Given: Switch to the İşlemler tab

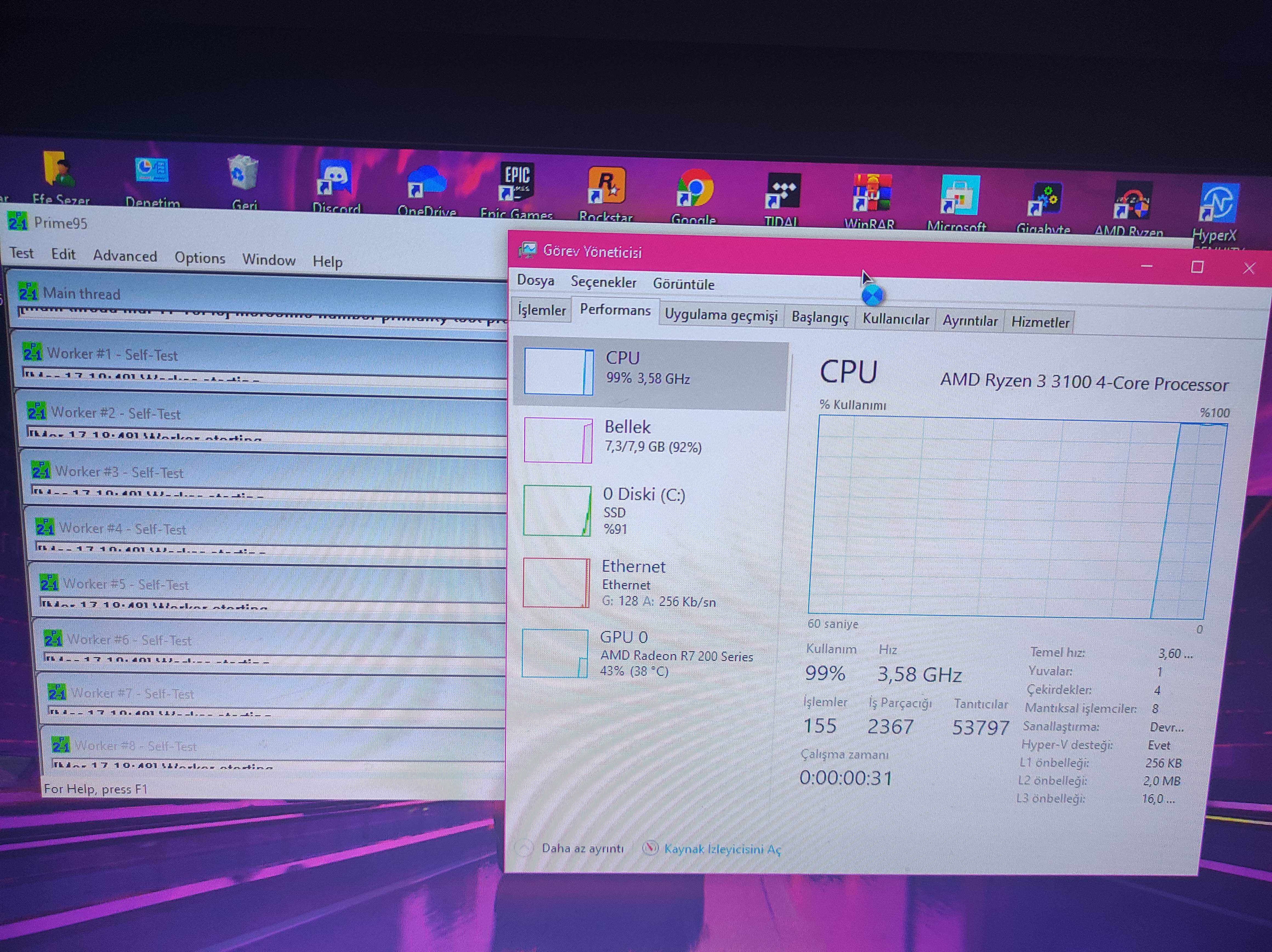Looking at the screenshot, I should point(541,311).
